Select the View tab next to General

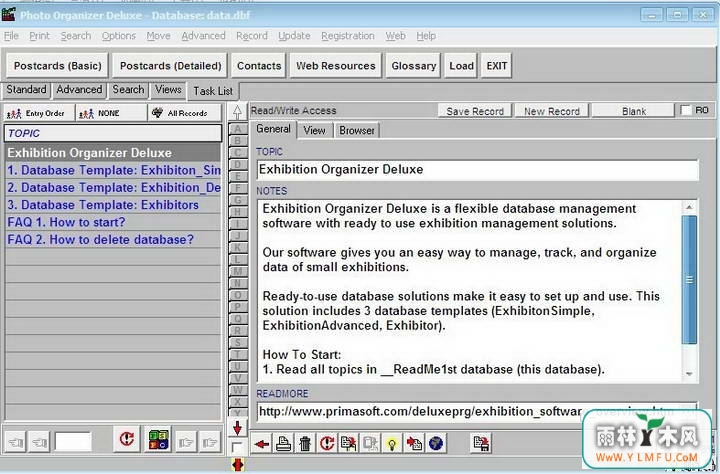(315, 130)
